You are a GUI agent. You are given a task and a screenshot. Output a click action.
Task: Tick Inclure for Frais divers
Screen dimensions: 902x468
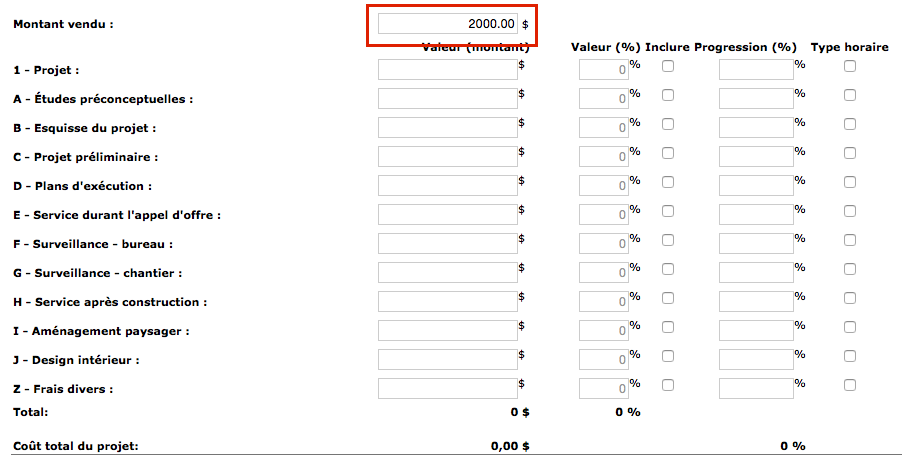click(668, 385)
